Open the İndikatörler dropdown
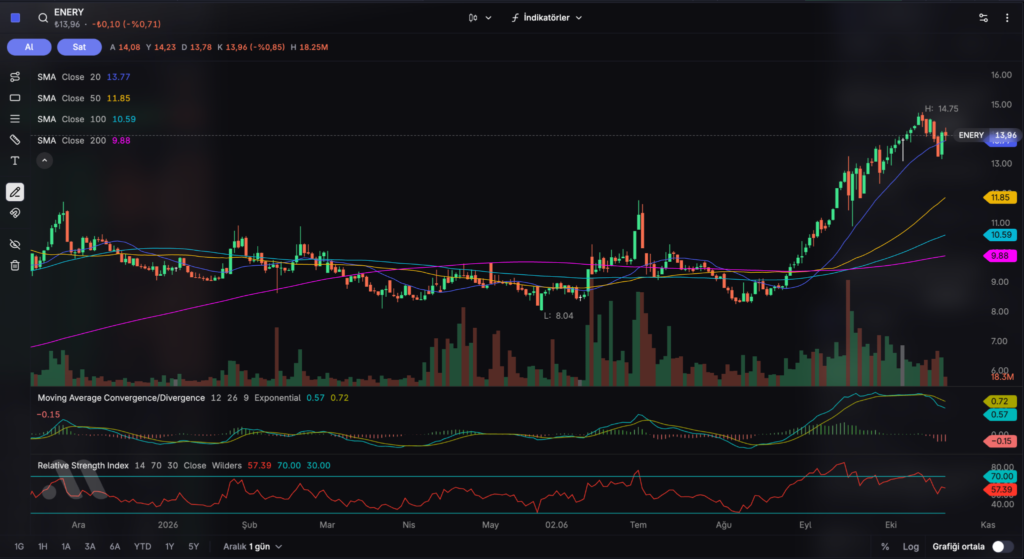This screenshot has width=1024, height=559. pyautogui.click(x=547, y=18)
